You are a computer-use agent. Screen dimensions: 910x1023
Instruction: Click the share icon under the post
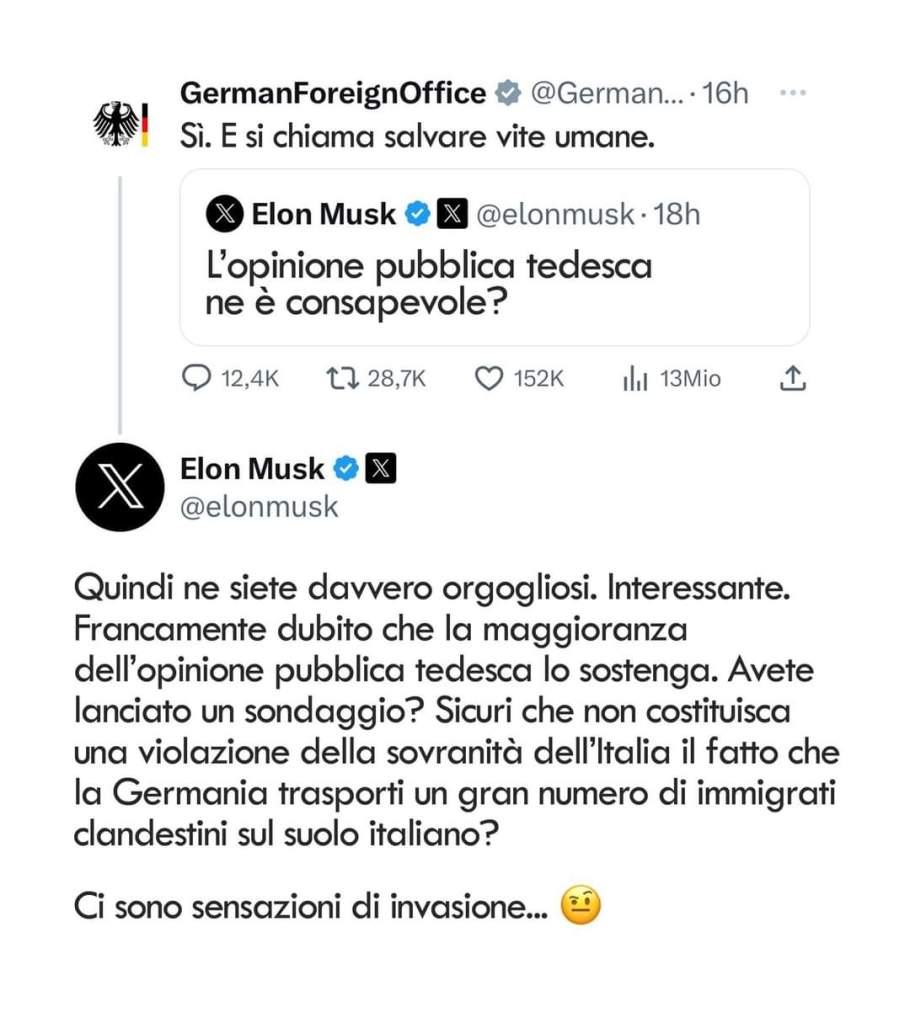[x=792, y=378]
